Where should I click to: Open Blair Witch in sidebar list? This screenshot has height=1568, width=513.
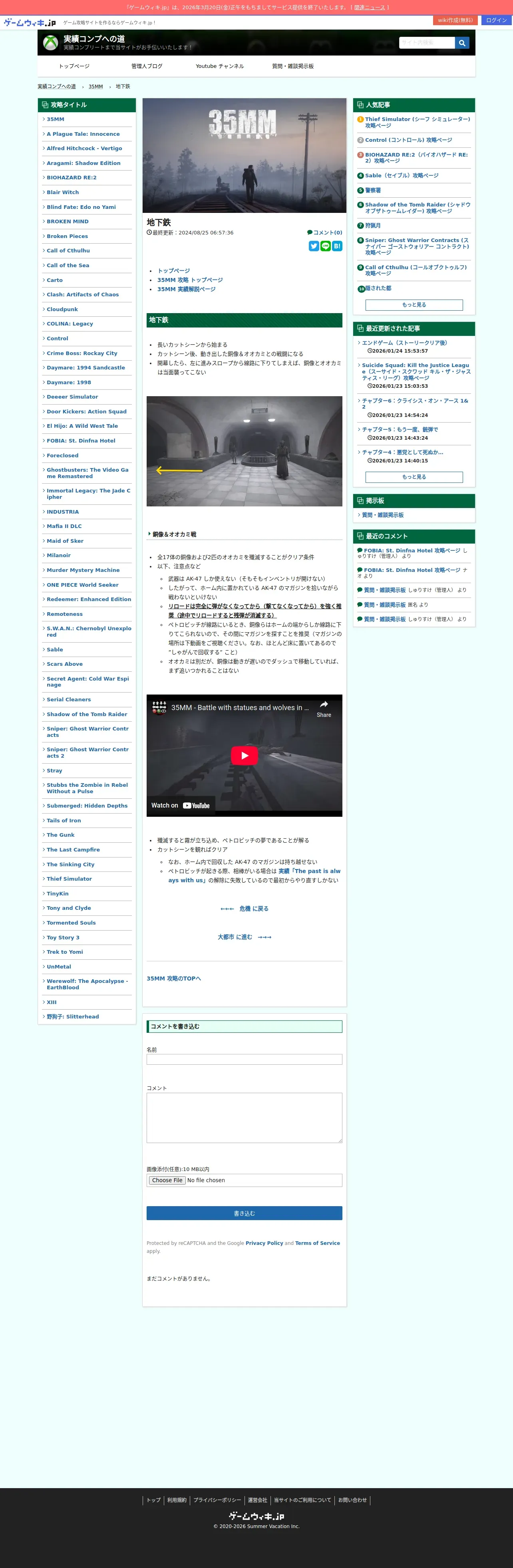click(x=63, y=193)
